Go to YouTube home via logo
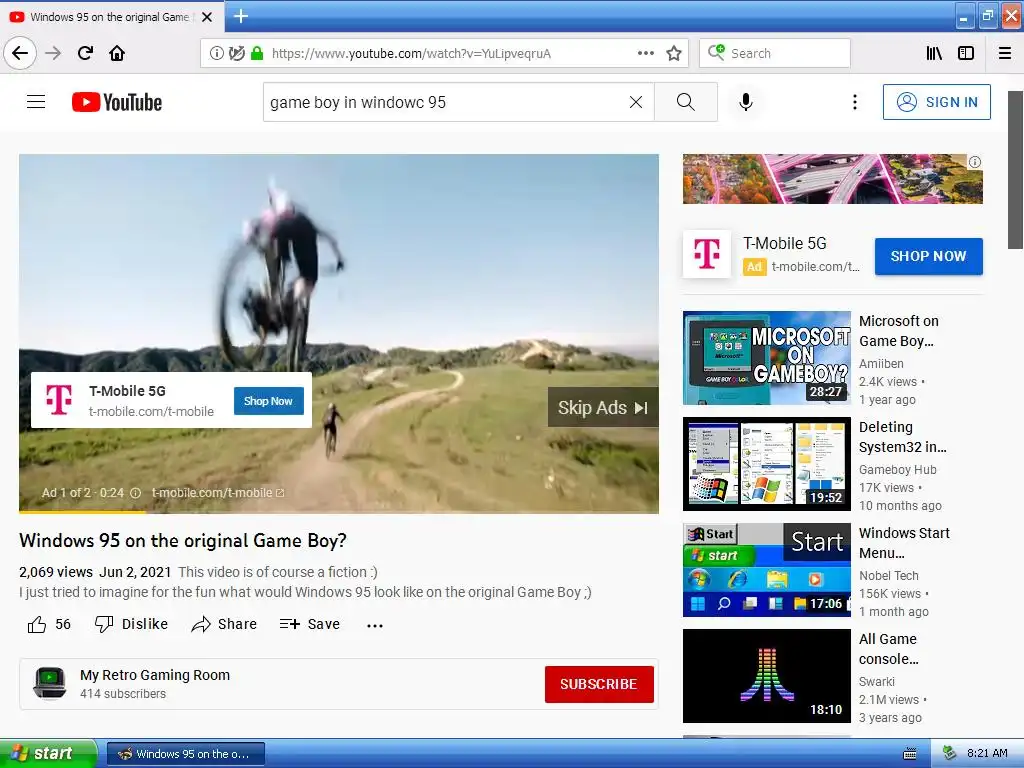1024x768 pixels. [117, 102]
